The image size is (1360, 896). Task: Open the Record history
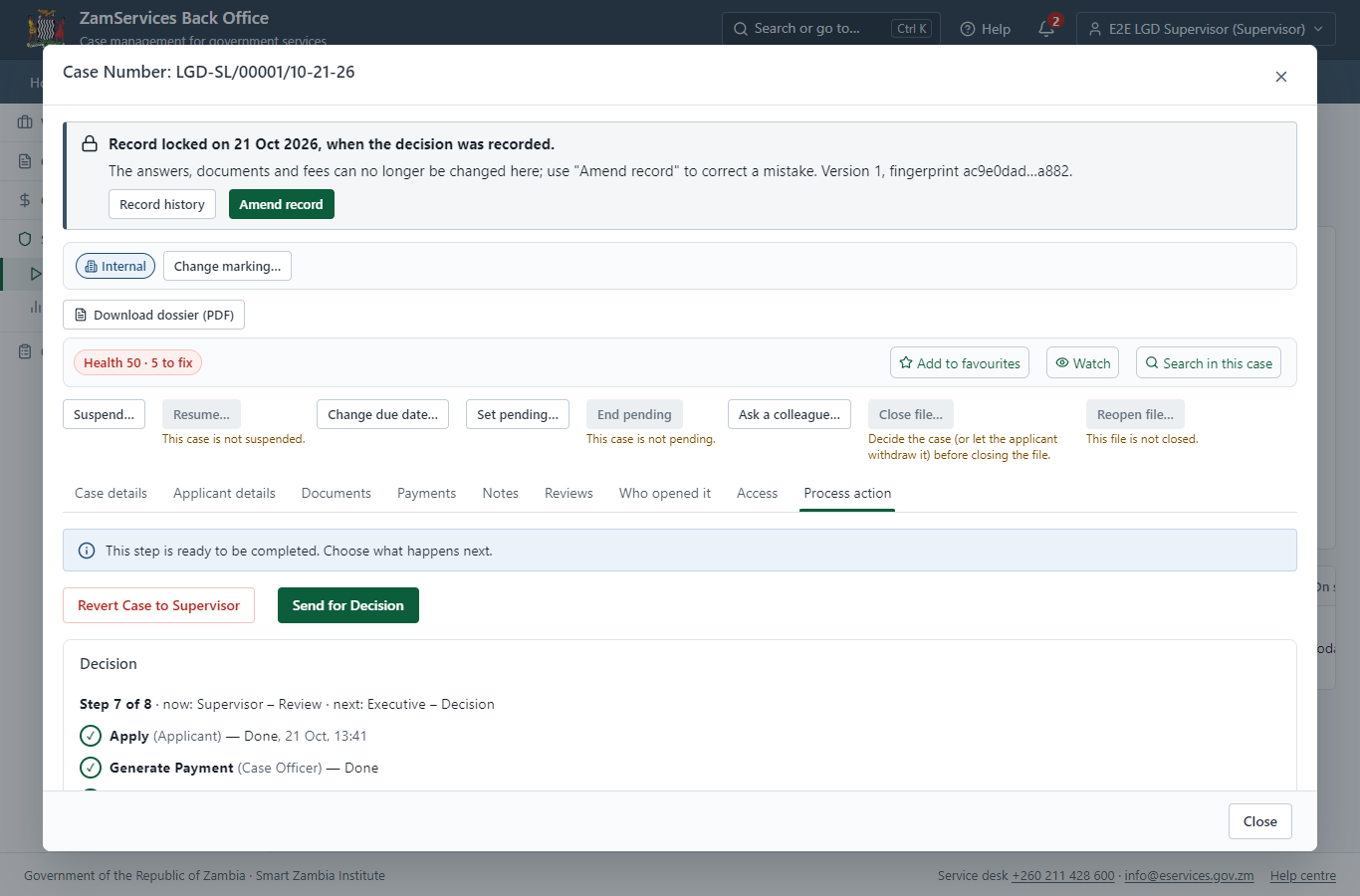pos(162,204)
